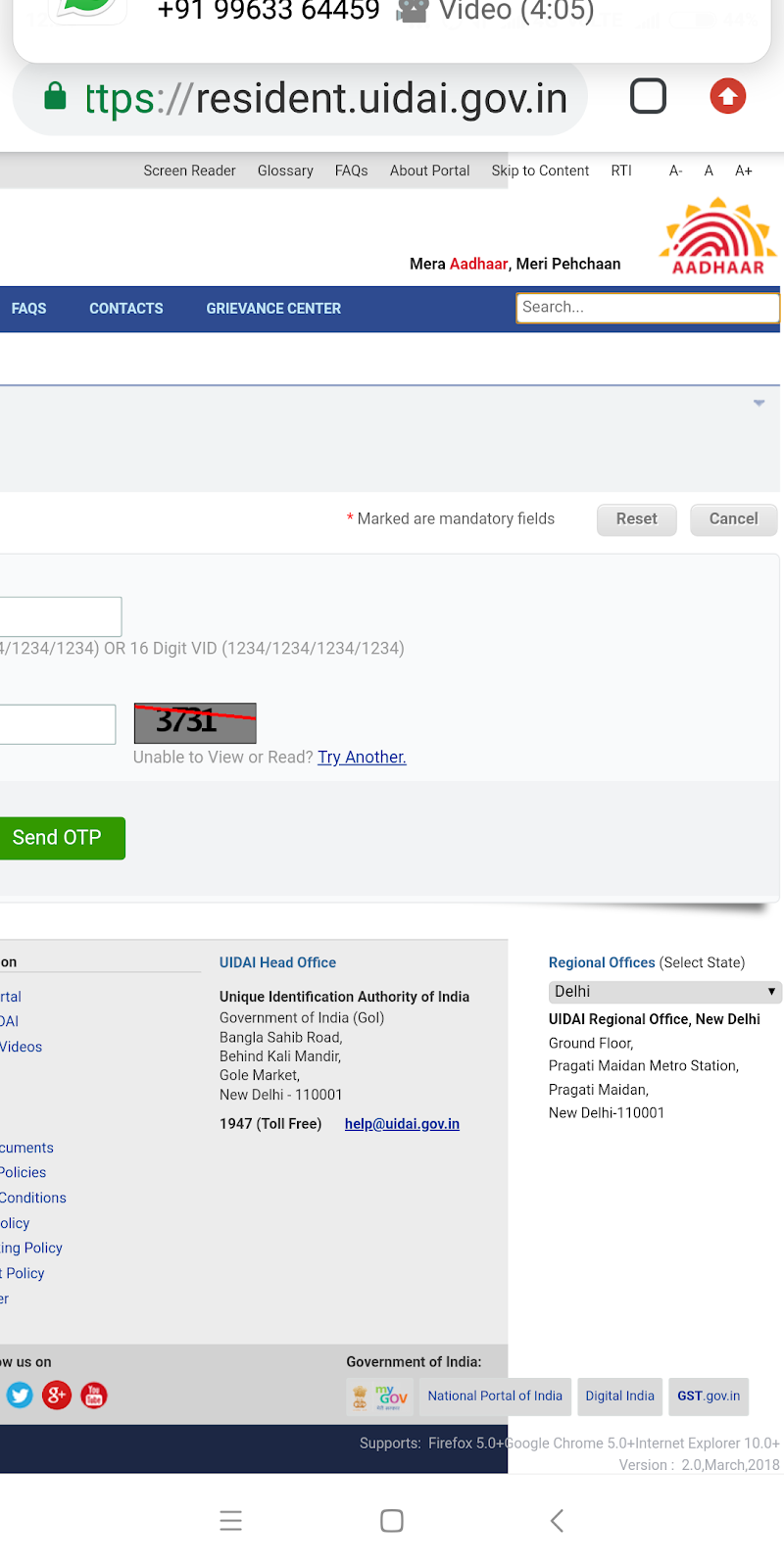Click 'UIDAI Regional Office, New Delhi' text
Screen dimensions: 784x1568
pyautogui.click(x=655, y=1019)
